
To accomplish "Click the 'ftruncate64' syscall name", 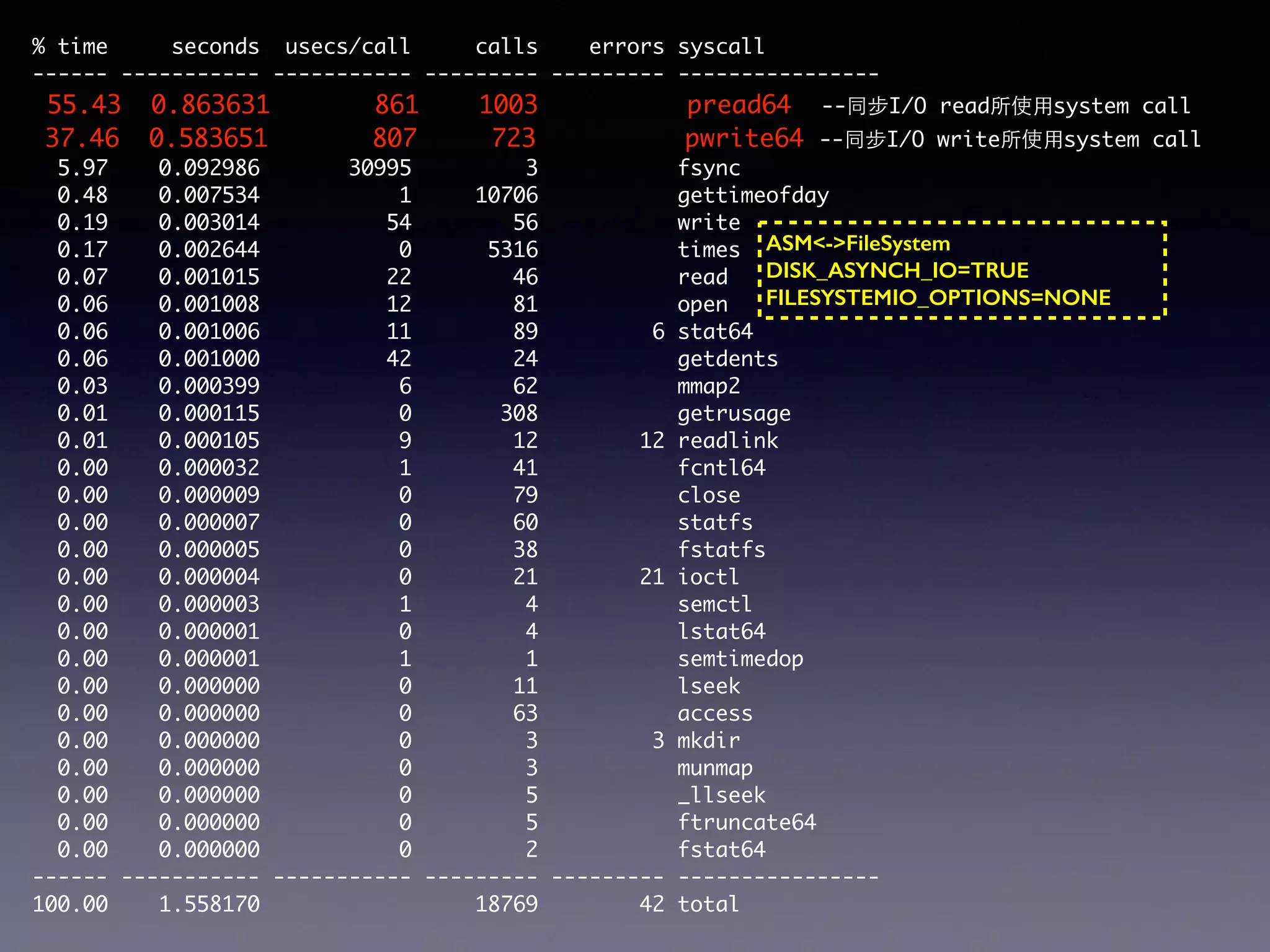I will click(x=747, y=822).
